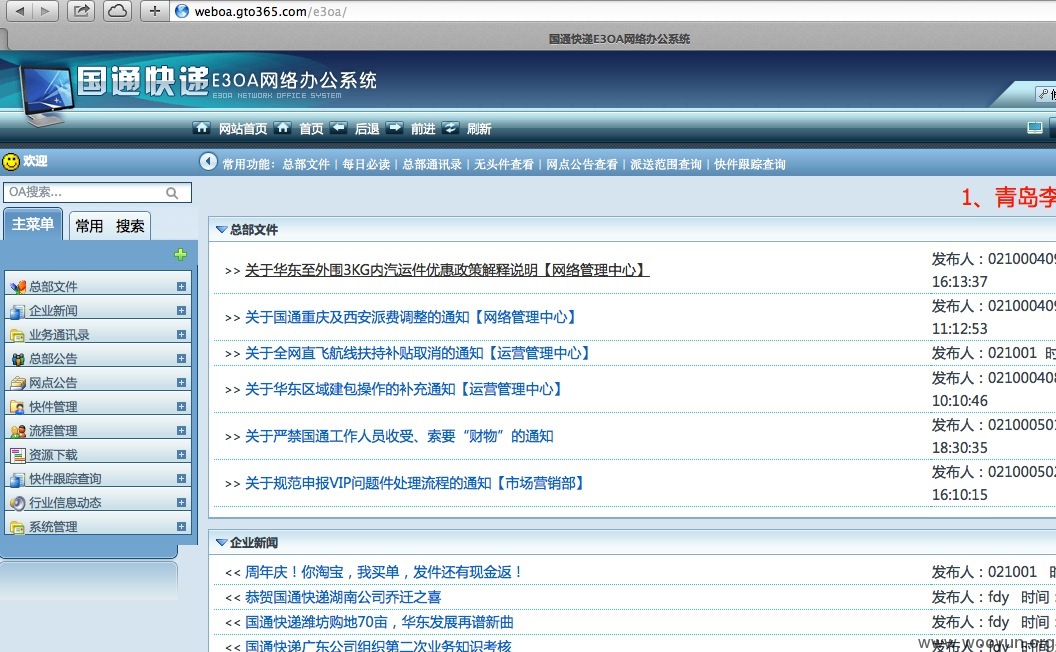
Task: Open 无头件查看 in quick functions bar
Action: pos(504,164)
